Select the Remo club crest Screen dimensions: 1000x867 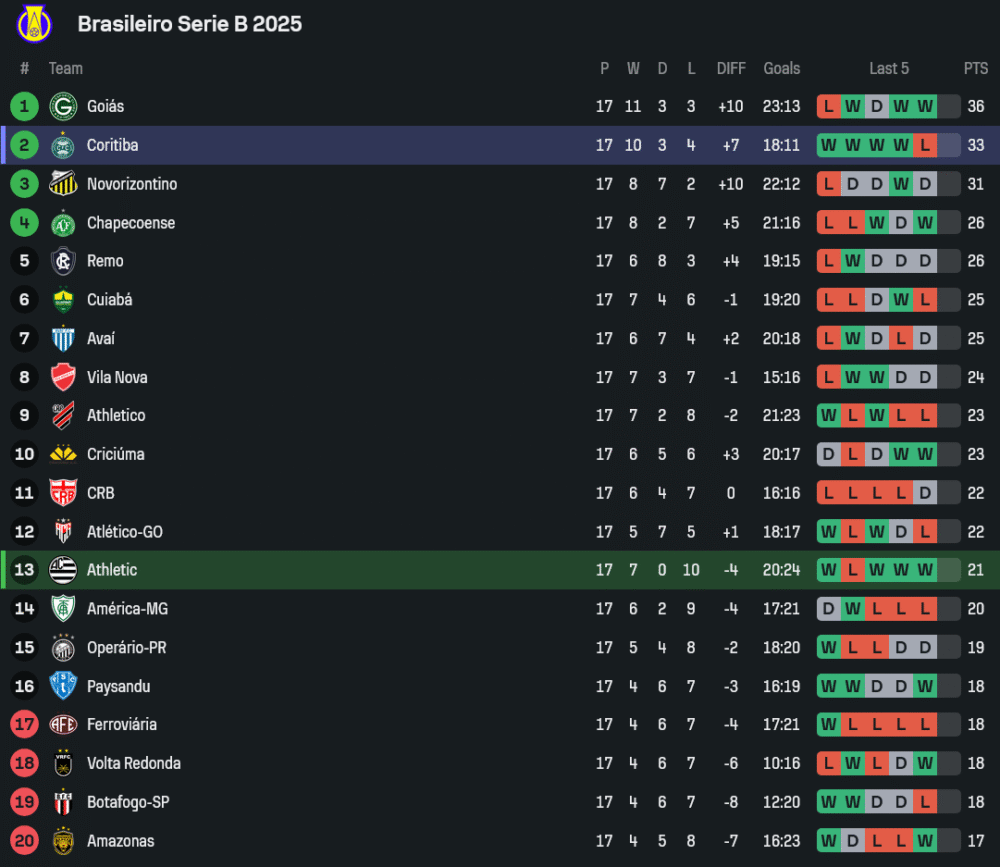pyautogui.click(x=63, y=261)
